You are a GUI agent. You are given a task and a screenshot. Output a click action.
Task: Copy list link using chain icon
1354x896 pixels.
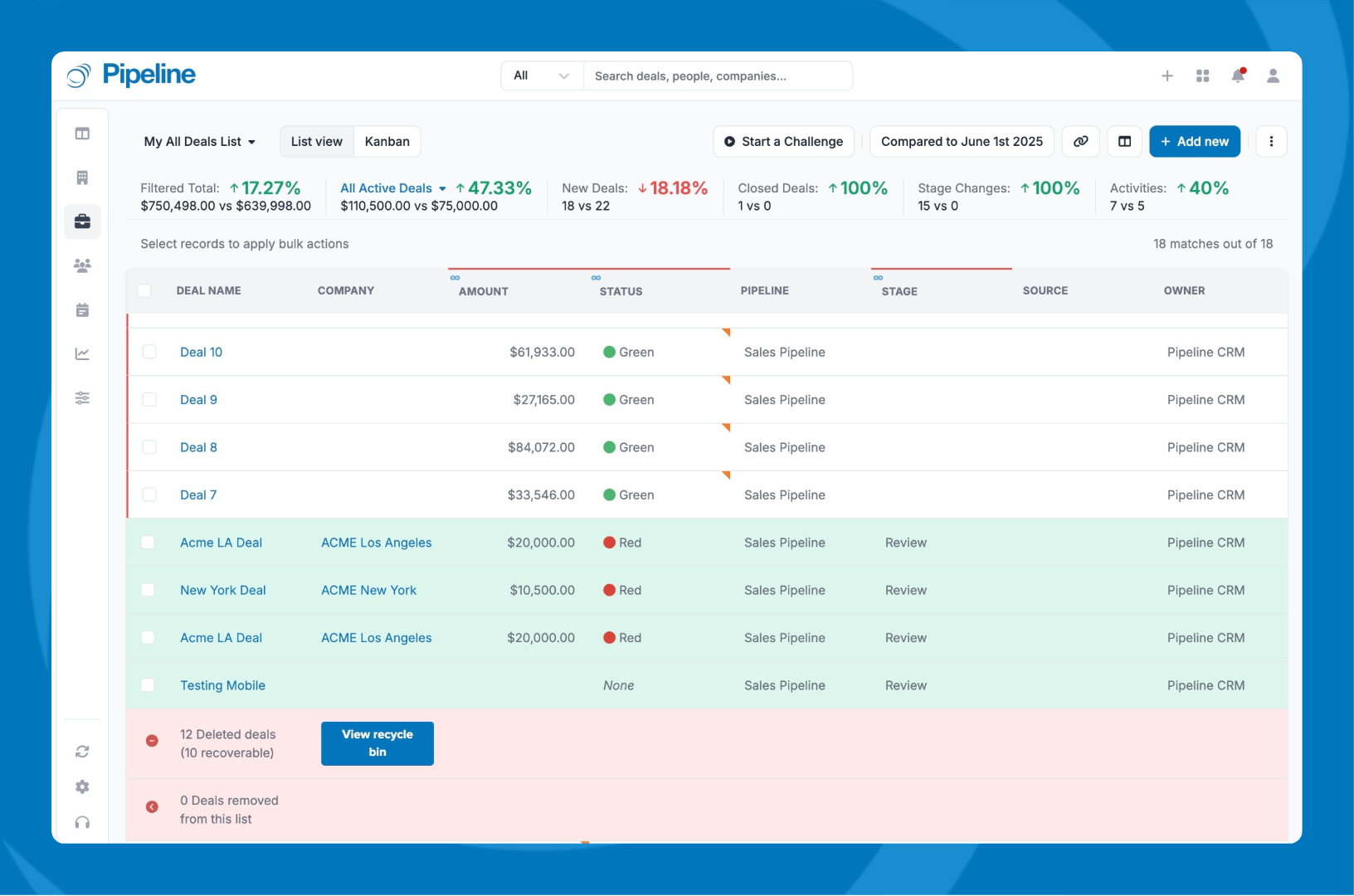(1080, 142)
